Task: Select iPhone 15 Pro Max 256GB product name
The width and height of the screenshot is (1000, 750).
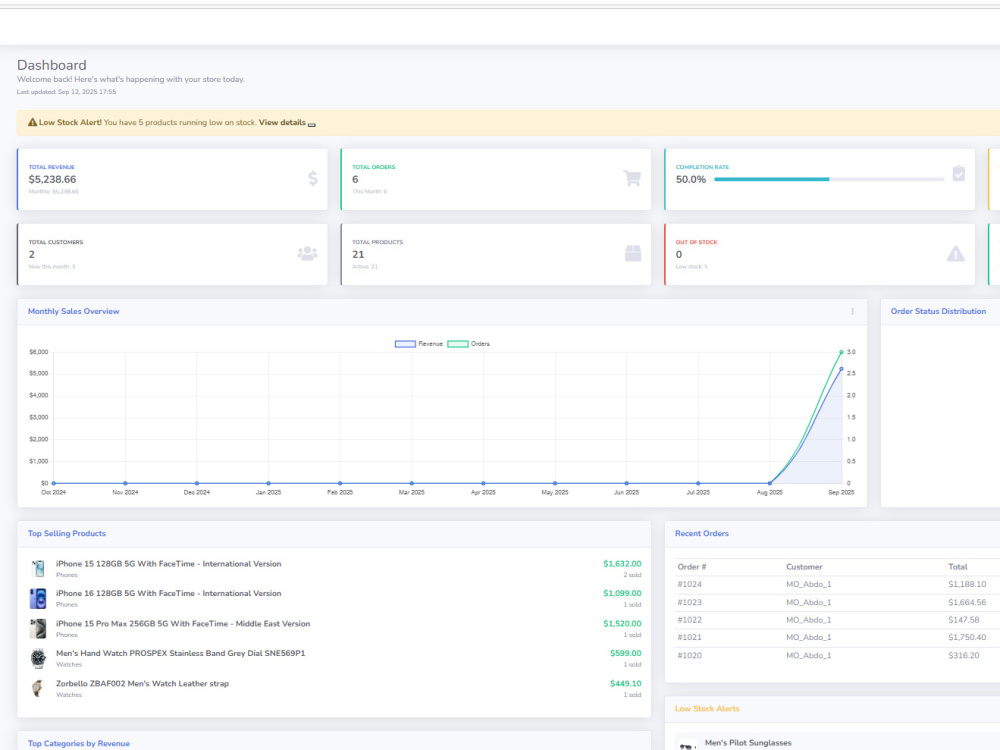Action: click(183, 624)
